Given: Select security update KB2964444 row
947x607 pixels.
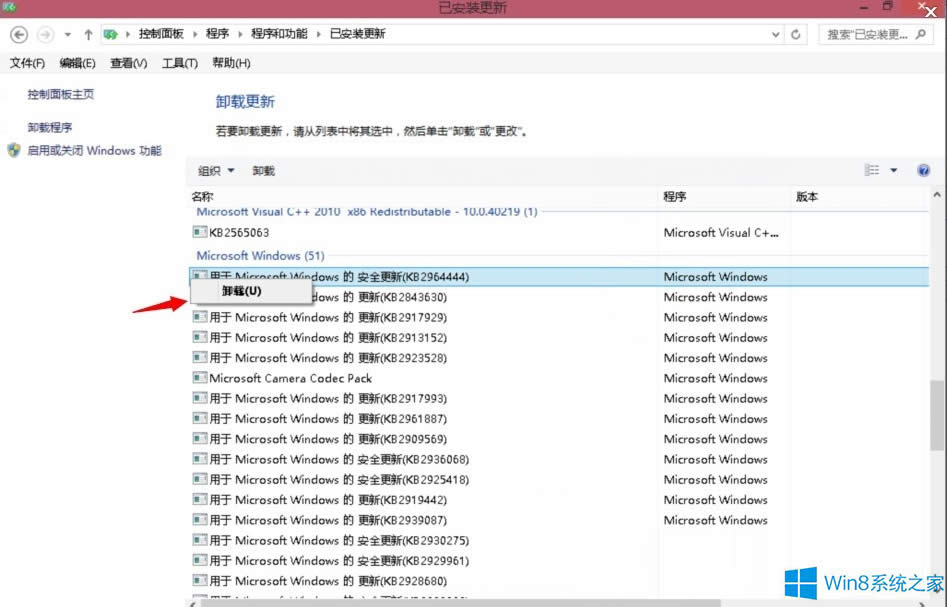Looking at the screenshot, I should (559, 277).
